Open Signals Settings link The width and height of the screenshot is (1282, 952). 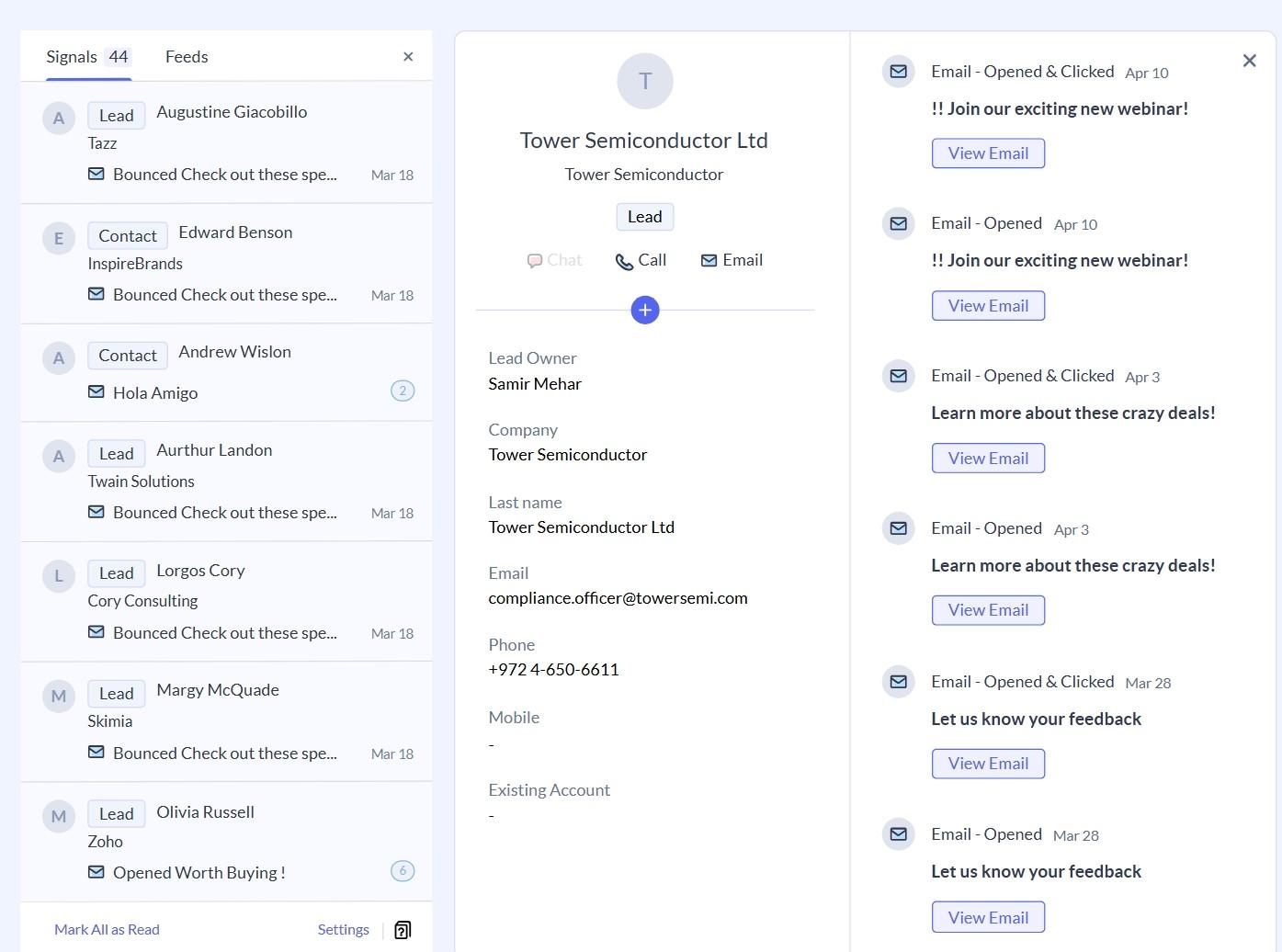point(343,930)
